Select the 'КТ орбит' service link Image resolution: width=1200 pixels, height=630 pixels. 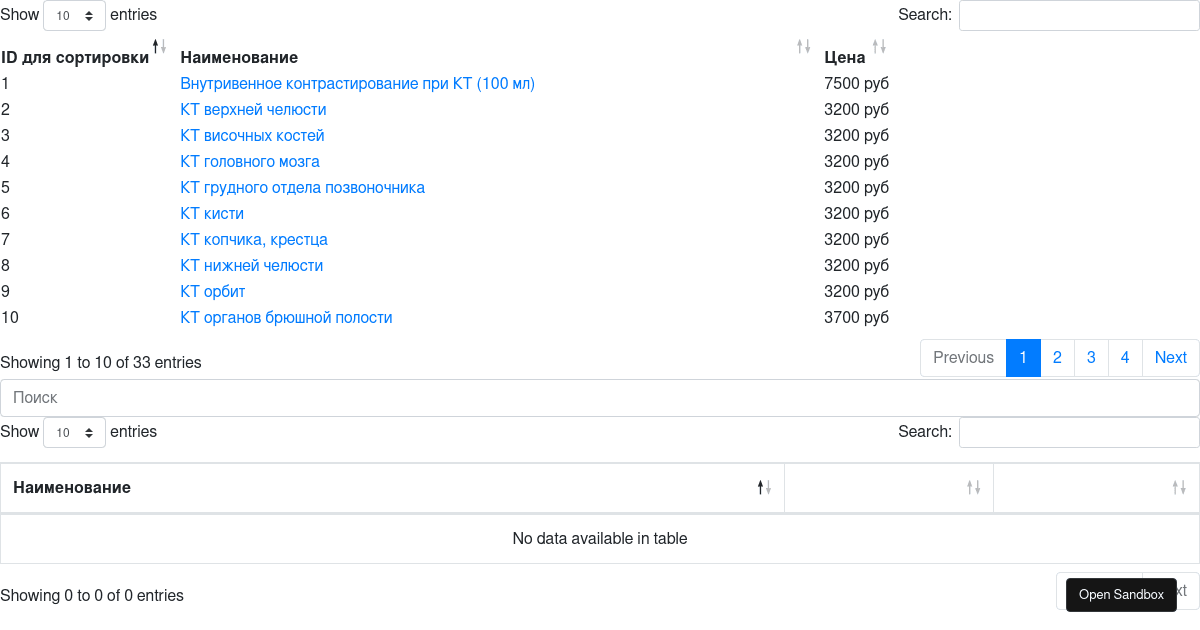coord(212,291)
